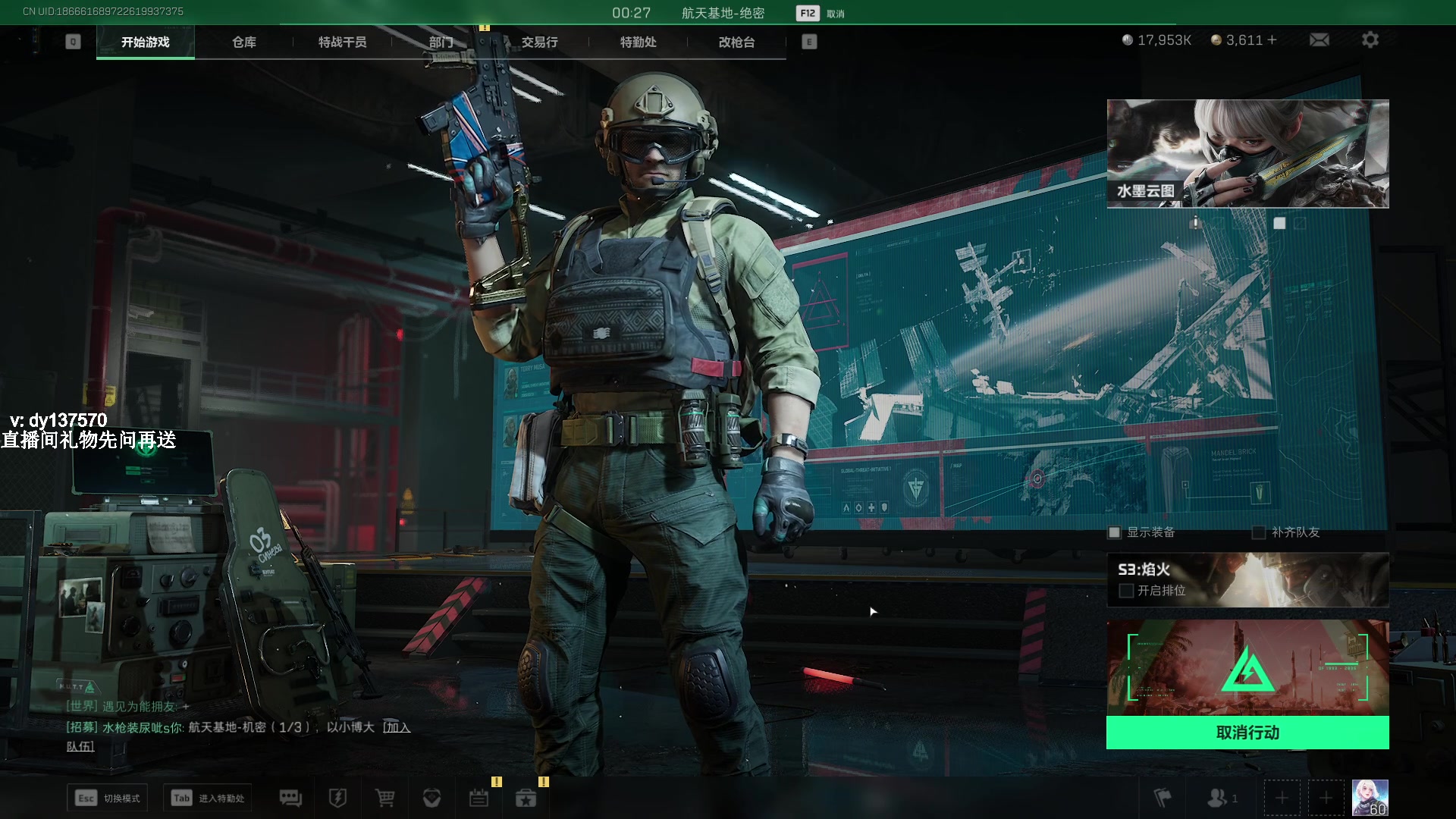Click the matchmaking timer 00:27
Image resolution: width=1456 pixels, height=819 pixels.
click(631, 13)
